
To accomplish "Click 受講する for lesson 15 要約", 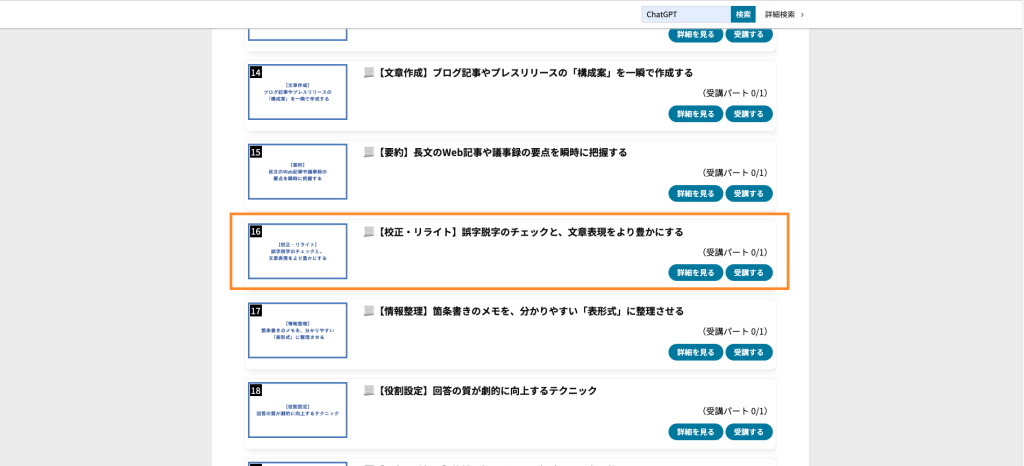I will tap(748, 193).
